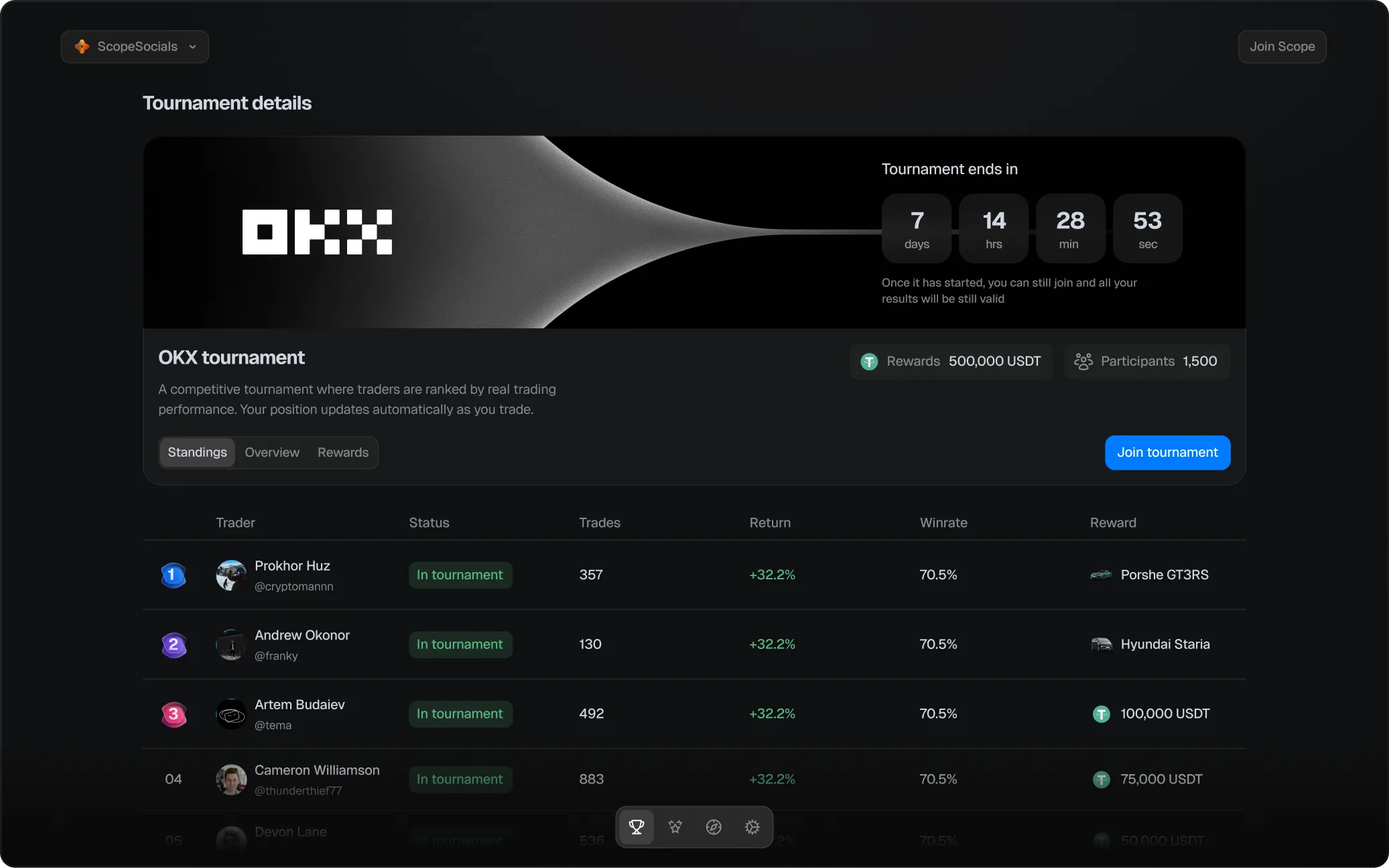Viewport: 1389px width, 868px height.
Task: Click the 357 trades value
Action: (591, 575)
